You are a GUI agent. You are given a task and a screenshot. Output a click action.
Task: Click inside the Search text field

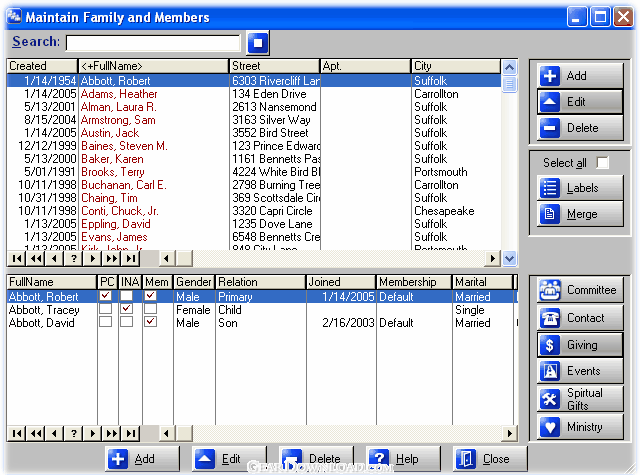click(153, 43)
